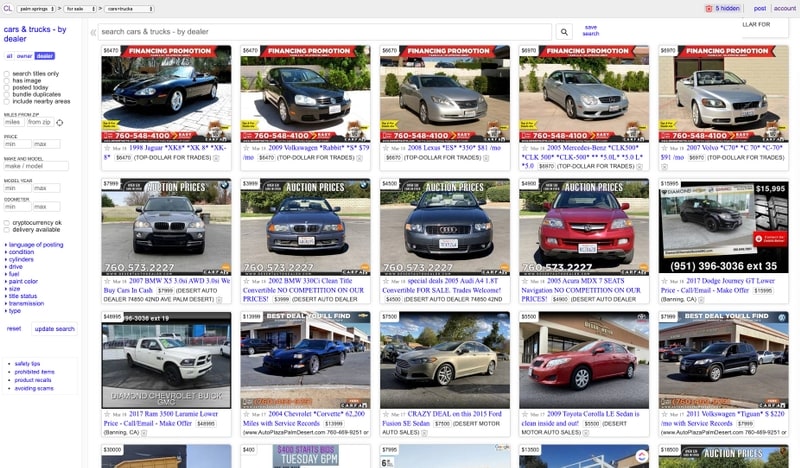Screen dimensions: 800x468
Task: Open the product recalls link
Action: 33,380
